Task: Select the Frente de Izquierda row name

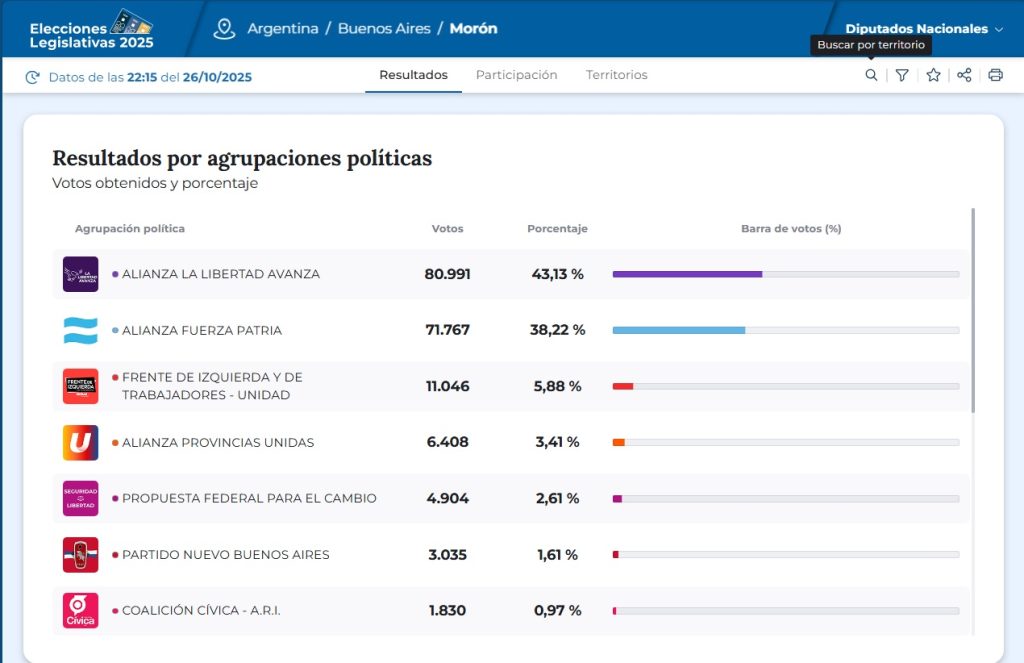Action: click(212, 386)
